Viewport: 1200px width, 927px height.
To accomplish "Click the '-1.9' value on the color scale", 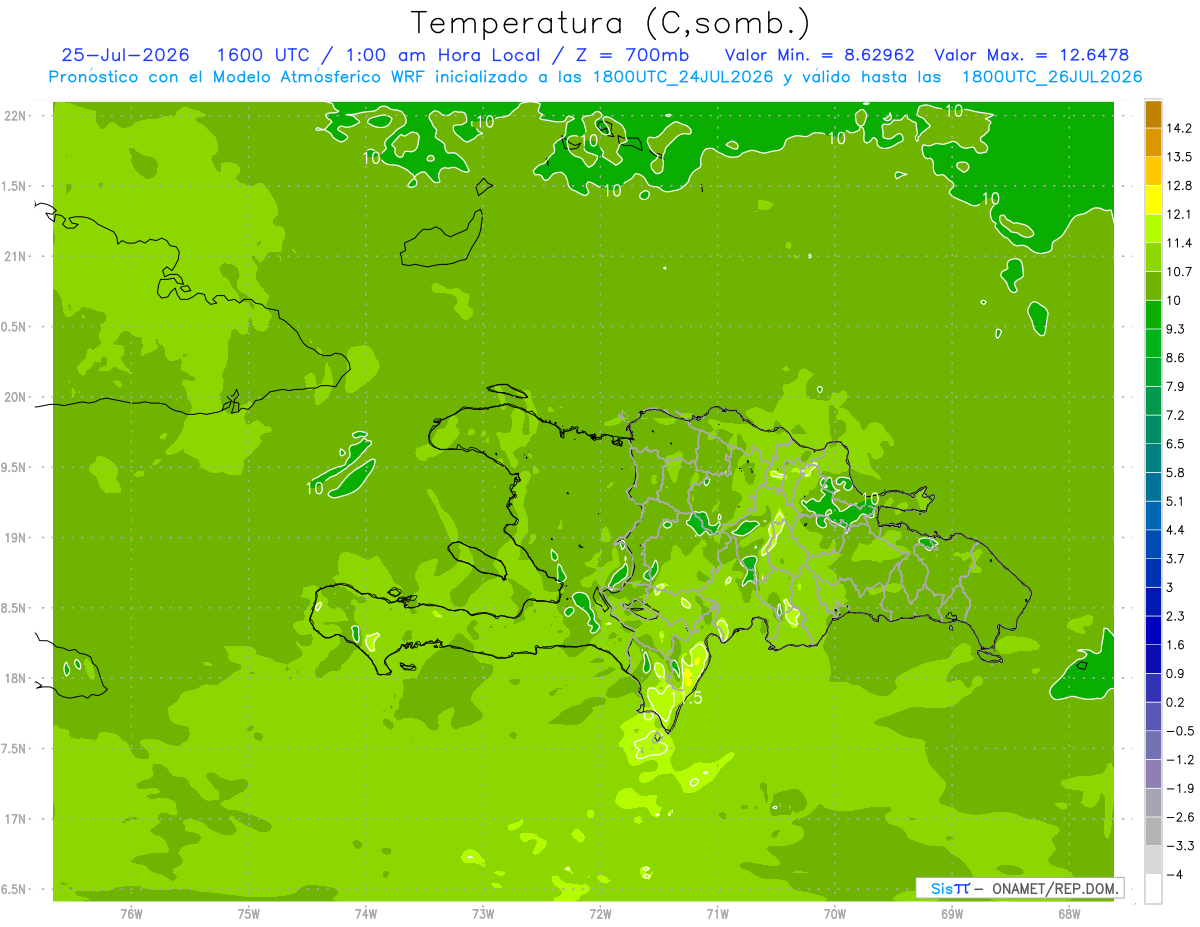I will (1179, 788).
